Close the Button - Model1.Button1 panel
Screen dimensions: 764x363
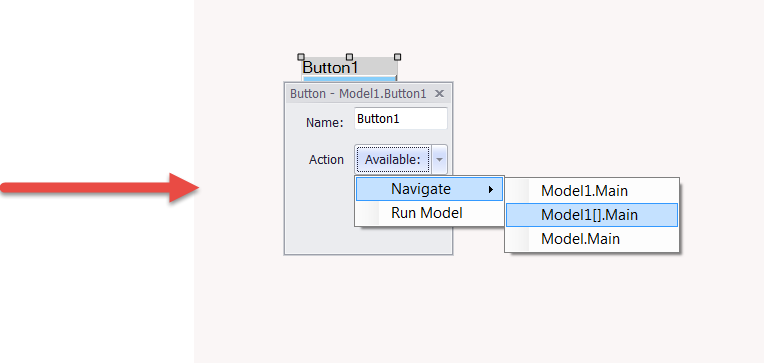pos(439,94)
